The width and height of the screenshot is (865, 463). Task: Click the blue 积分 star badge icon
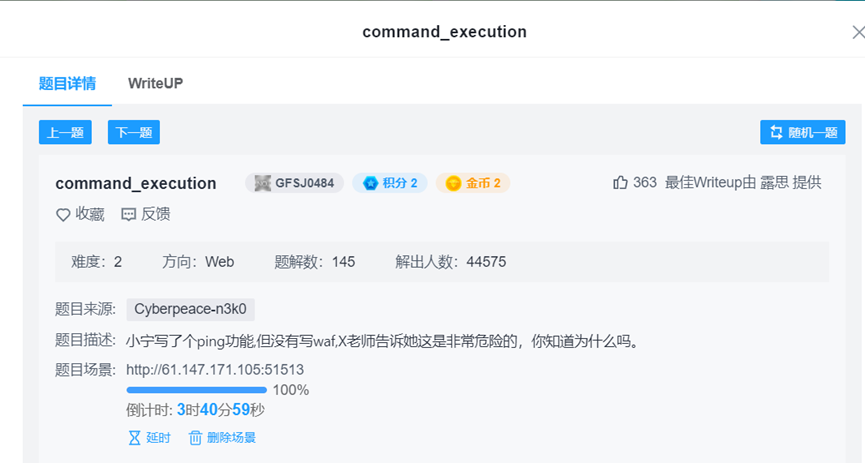pos(371,183)
